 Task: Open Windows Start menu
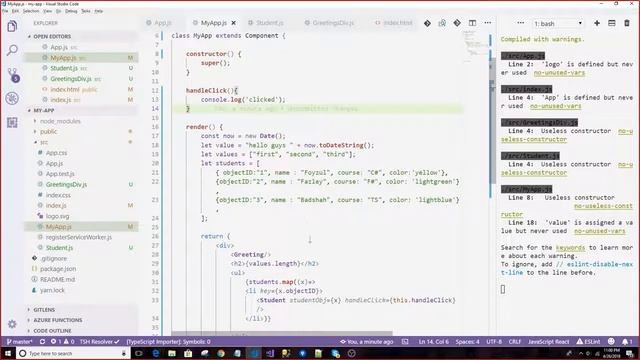[8, 353]
